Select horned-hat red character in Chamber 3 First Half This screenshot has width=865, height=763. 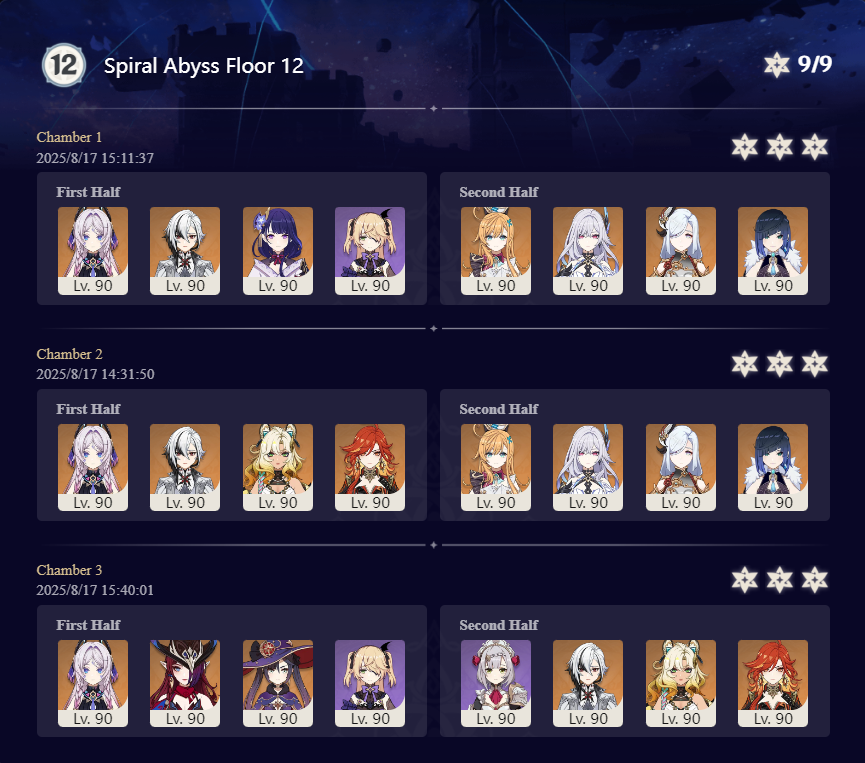click(185, 683)
